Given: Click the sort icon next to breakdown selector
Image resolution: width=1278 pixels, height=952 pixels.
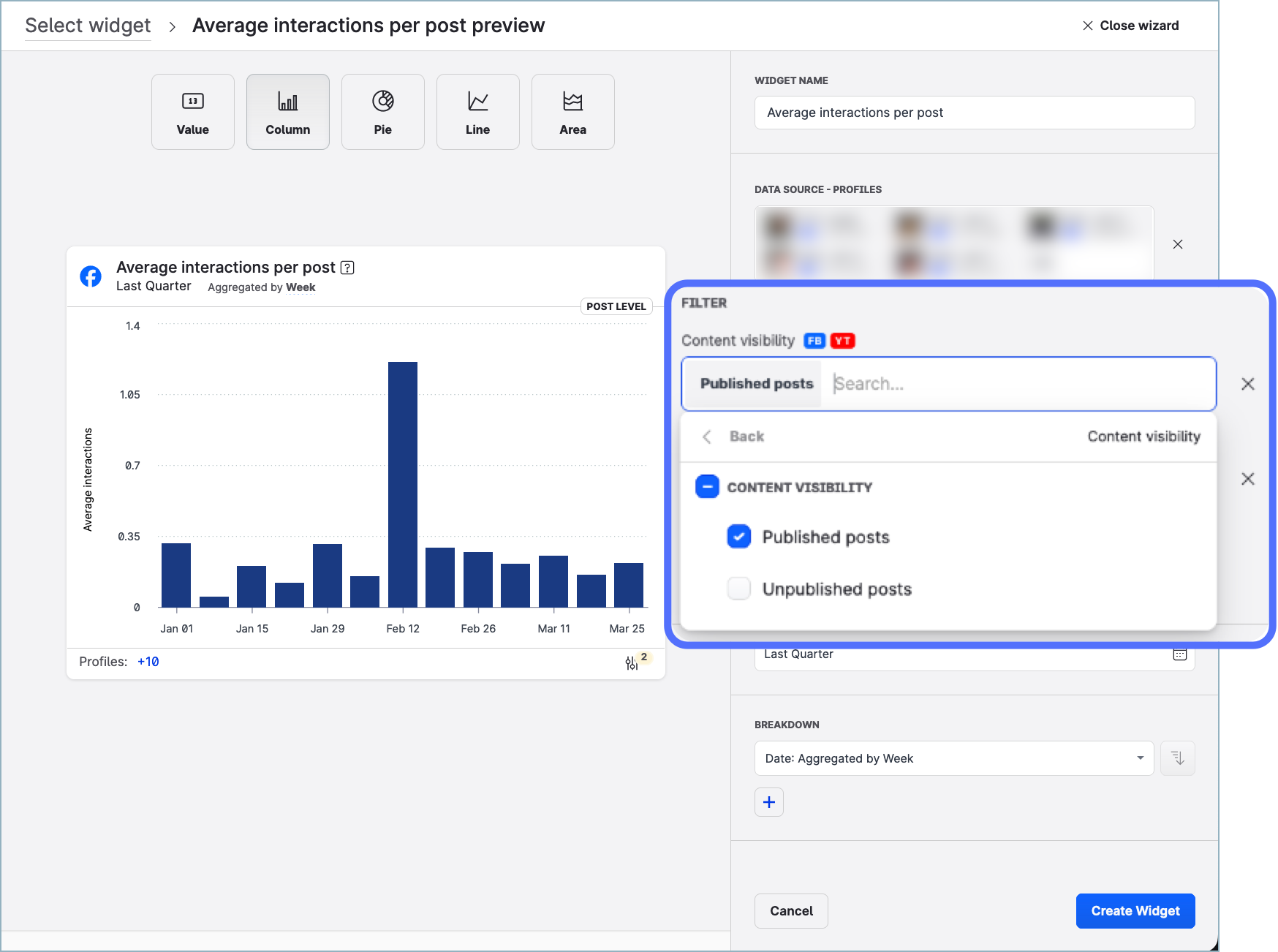Looking at the screenshot, I should (x=1177, y=758).
